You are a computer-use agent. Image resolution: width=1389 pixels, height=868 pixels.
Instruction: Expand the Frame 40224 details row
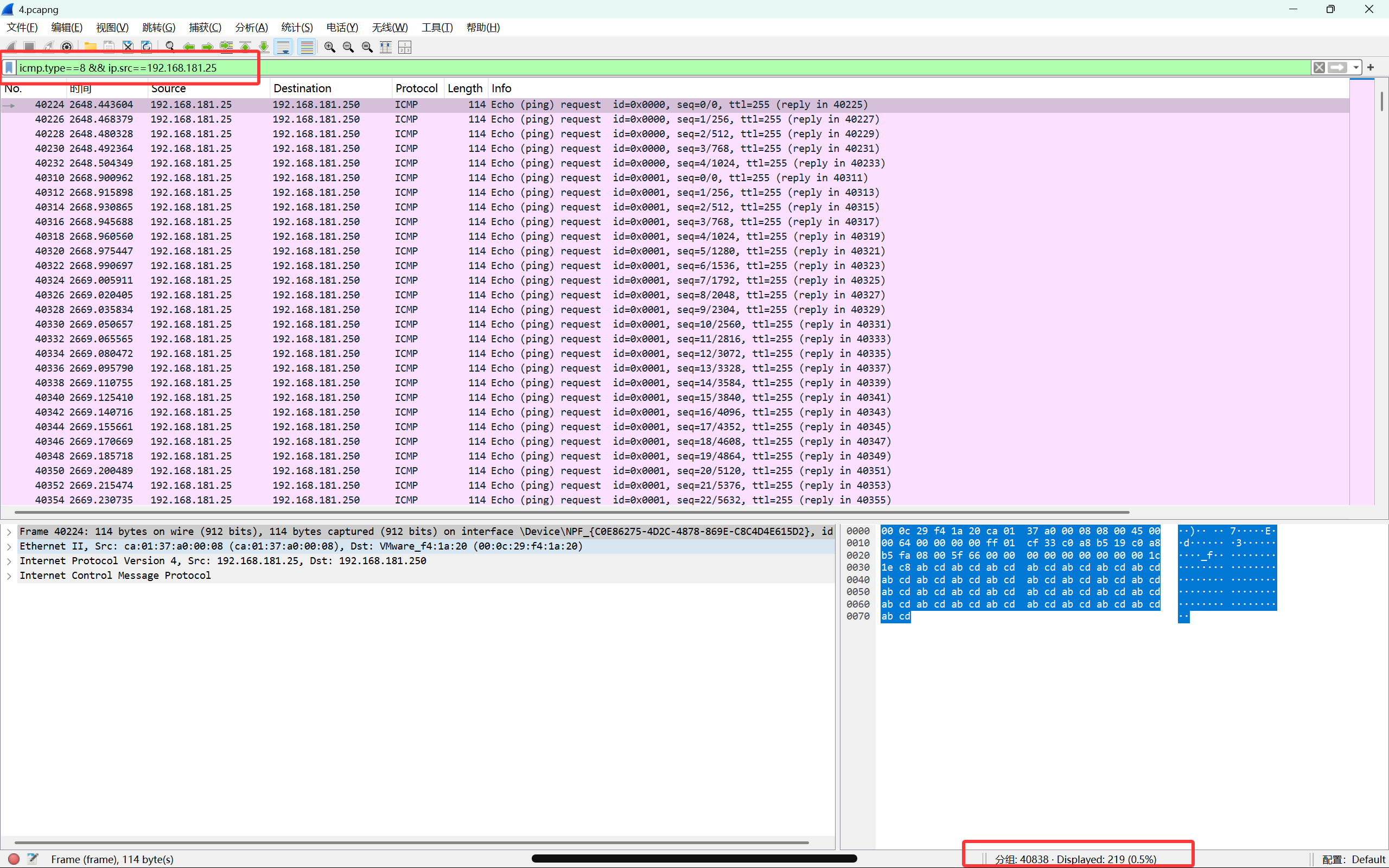click(9, 532)
